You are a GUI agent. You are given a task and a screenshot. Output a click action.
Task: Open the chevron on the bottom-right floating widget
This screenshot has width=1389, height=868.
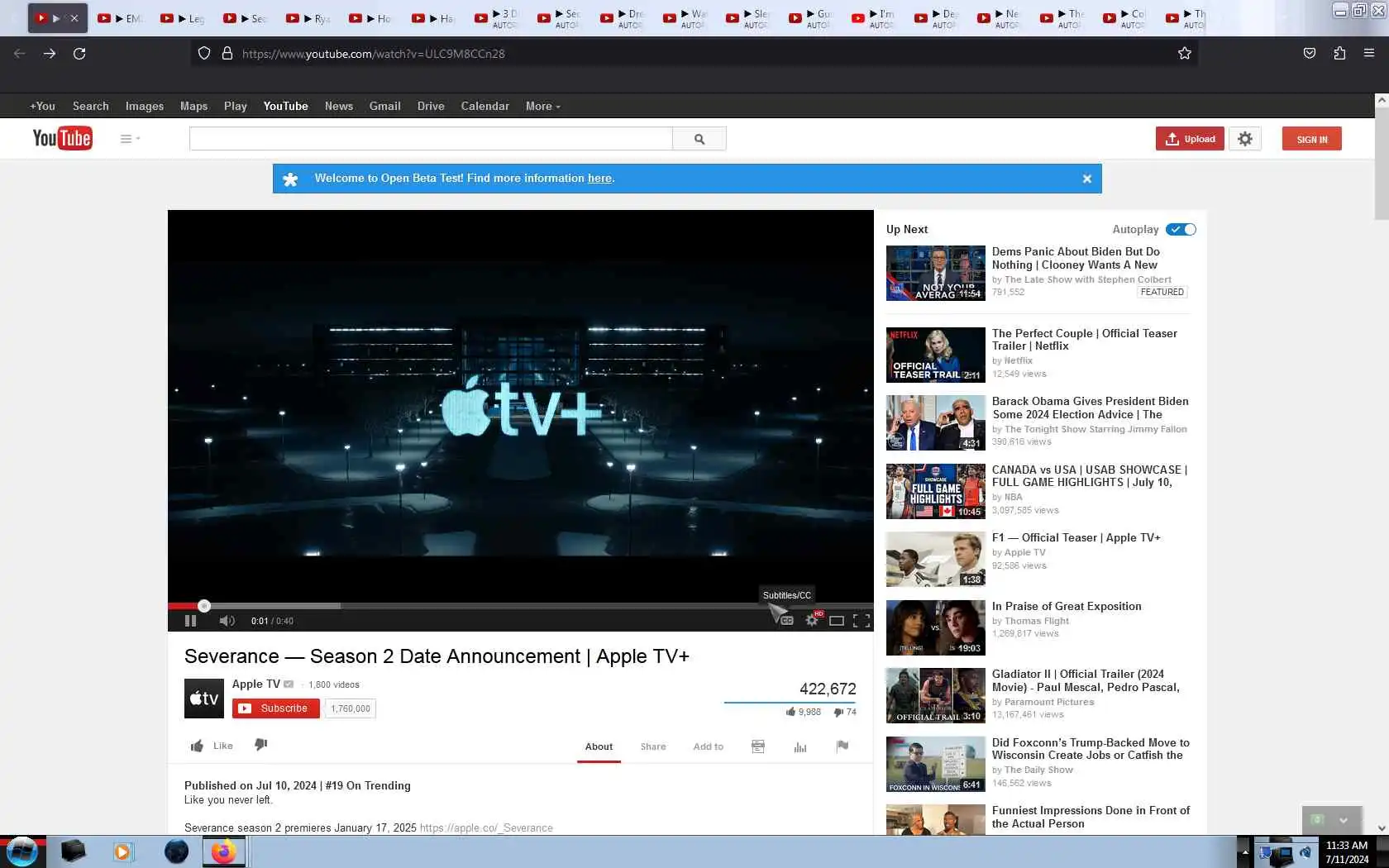[x=1344, y=820]
